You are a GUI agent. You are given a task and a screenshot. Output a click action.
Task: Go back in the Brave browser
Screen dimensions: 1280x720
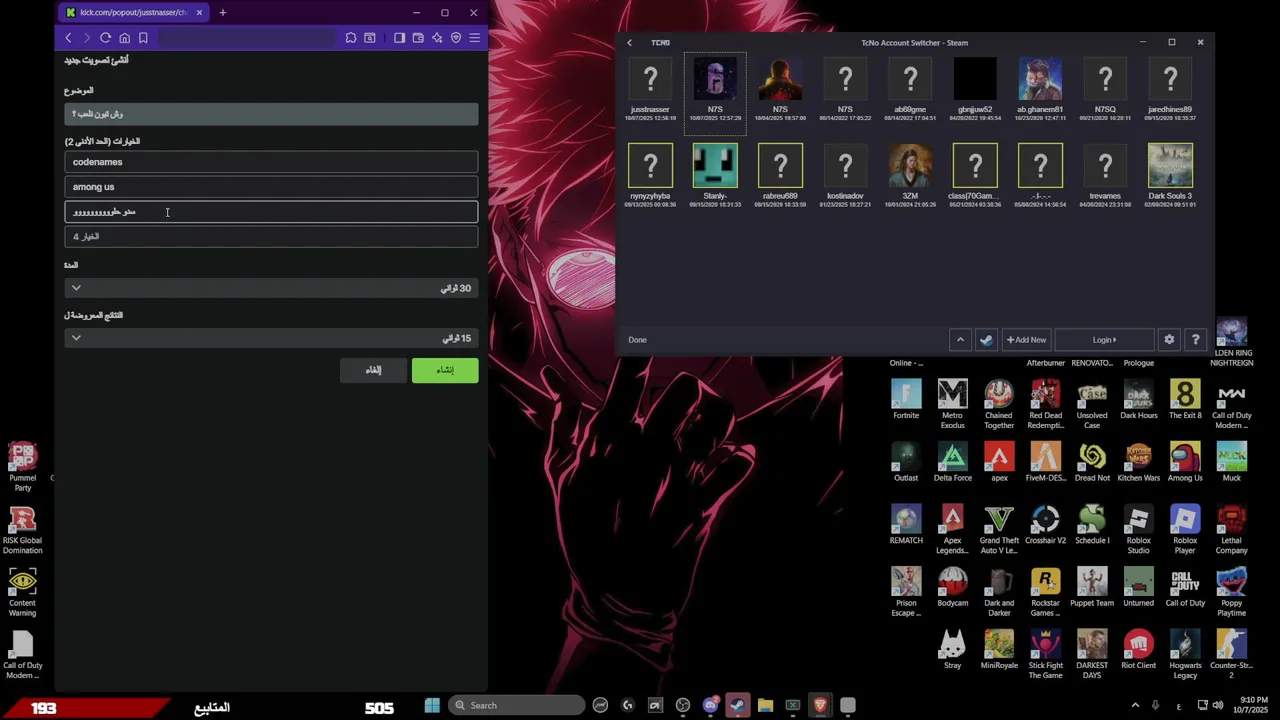point(68,38)
